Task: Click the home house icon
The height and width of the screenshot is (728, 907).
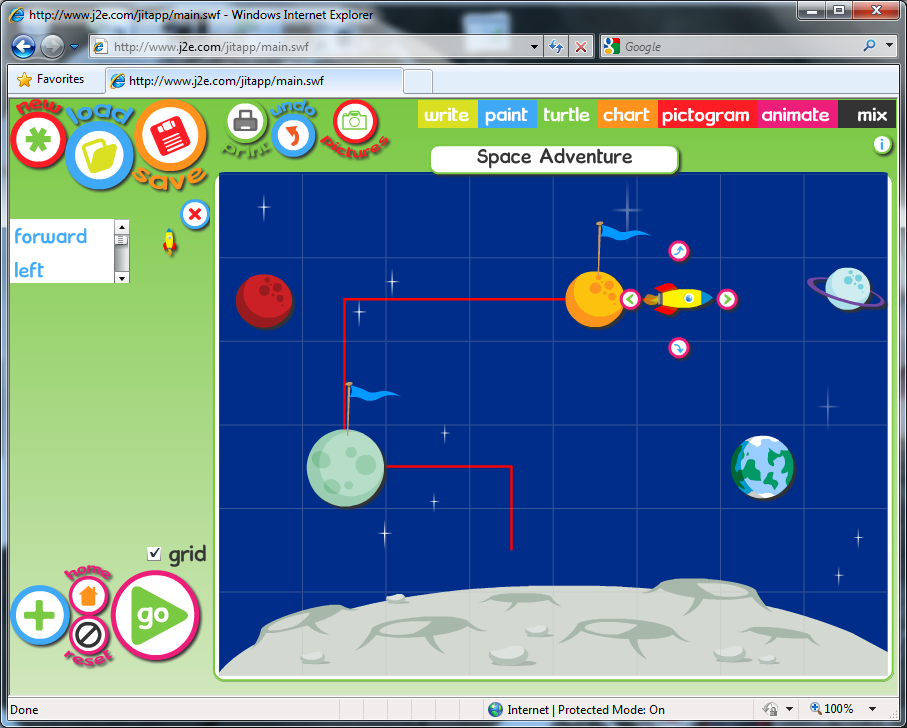Action: coord(88,596)
